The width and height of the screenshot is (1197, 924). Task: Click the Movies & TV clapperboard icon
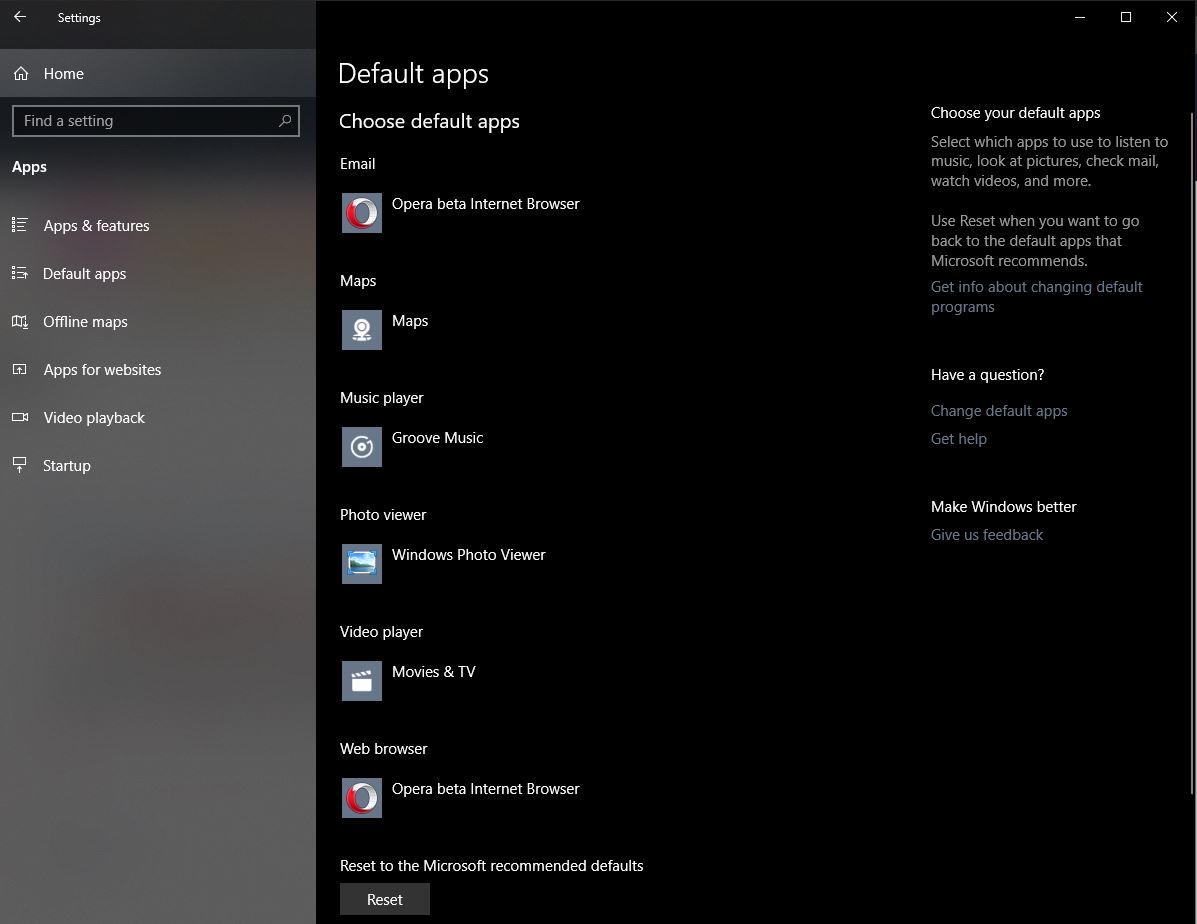pos(361,680)
